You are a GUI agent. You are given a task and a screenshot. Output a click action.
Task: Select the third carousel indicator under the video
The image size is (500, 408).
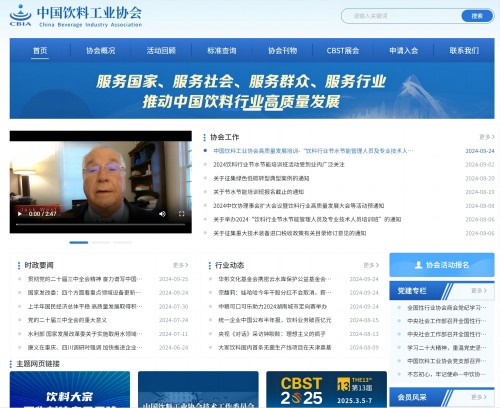click(x=123, y=243)
